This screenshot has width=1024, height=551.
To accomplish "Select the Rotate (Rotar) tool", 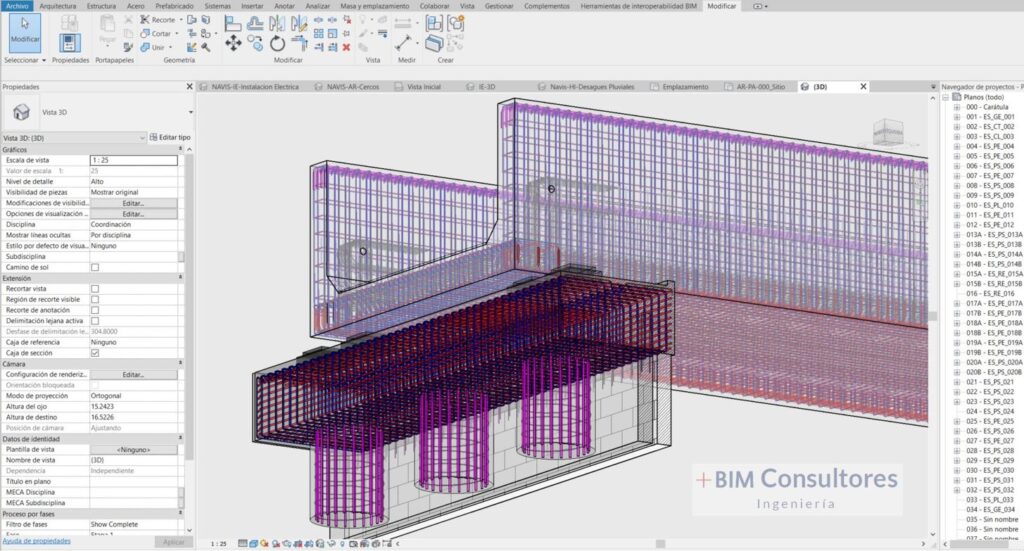I will [278, 43].
